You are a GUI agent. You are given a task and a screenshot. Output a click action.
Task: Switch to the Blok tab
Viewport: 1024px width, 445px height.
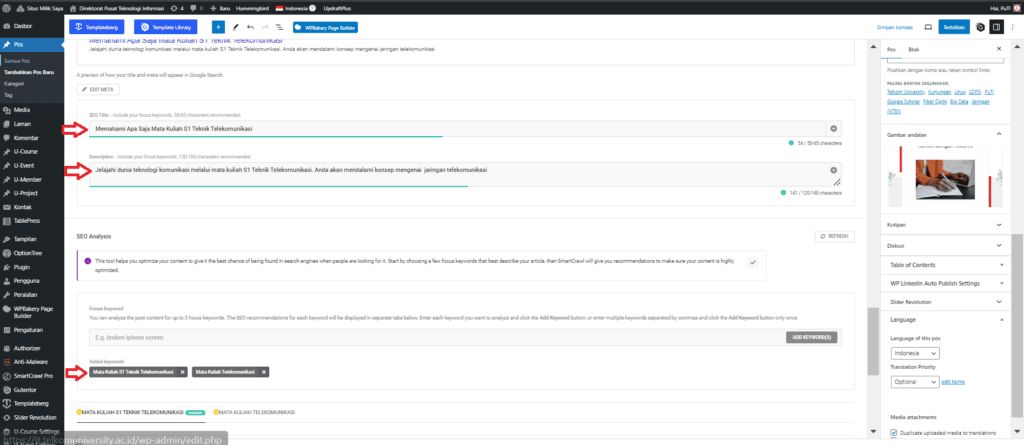pos(914,50)
